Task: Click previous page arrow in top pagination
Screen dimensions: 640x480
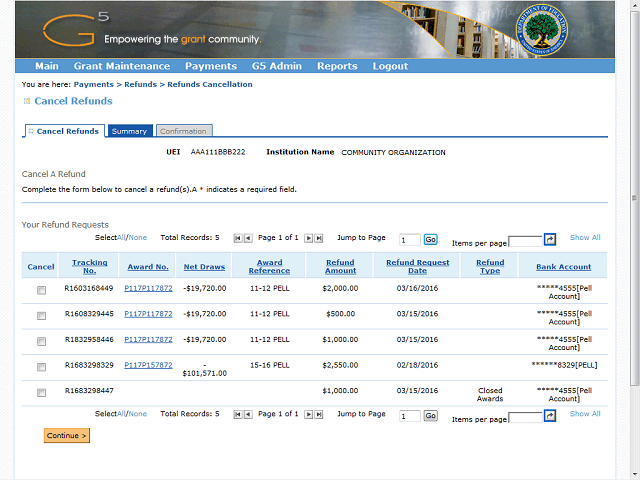Action: 248,238
